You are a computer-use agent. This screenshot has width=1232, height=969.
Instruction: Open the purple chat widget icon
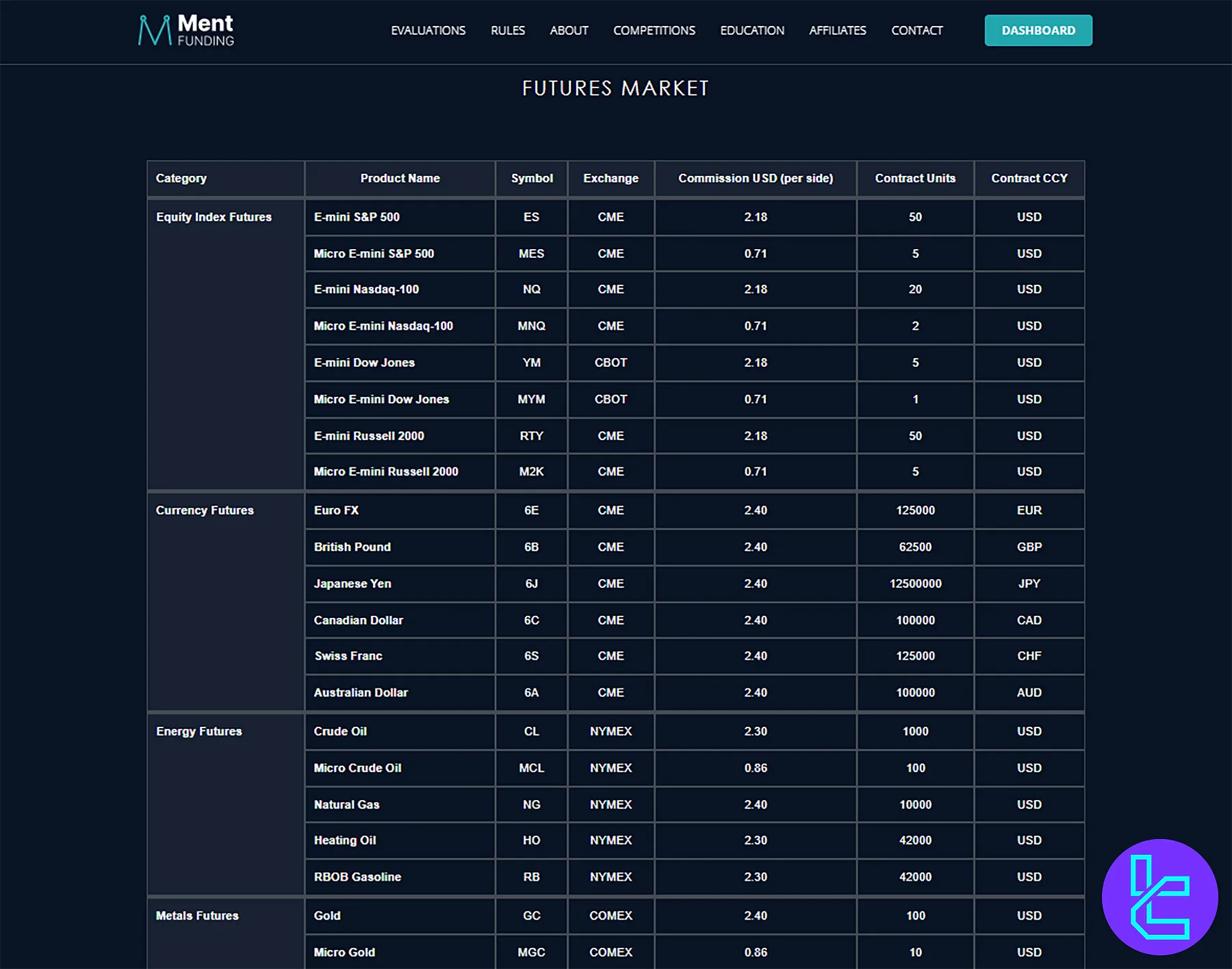1159,896
